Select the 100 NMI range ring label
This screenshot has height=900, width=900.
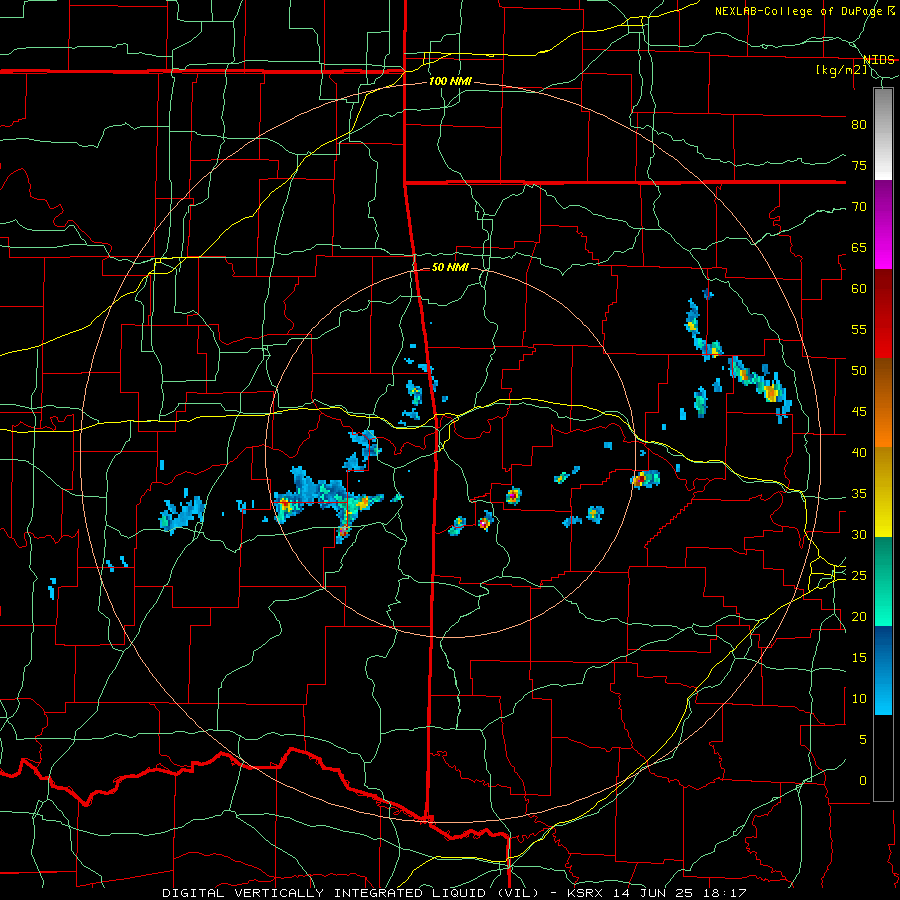coord(450,82)
